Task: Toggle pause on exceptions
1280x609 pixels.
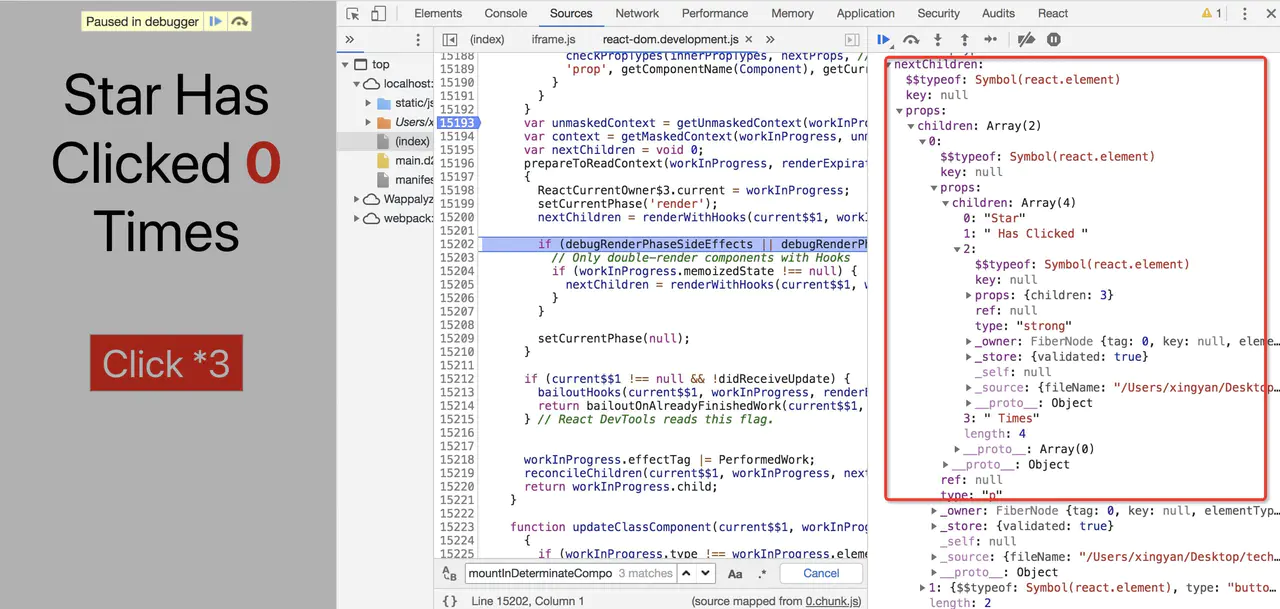Action: 1054,39
